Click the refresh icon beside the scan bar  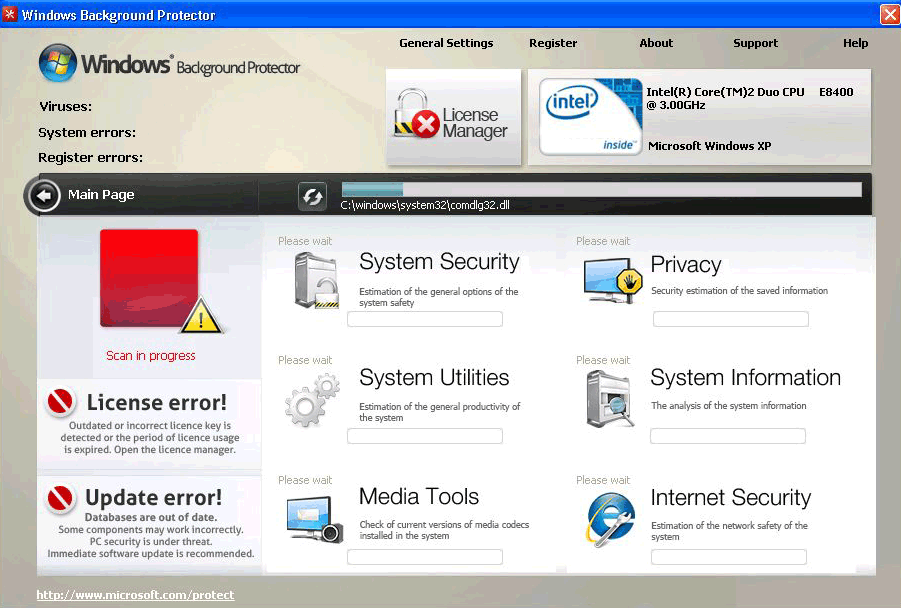pos(313,196)
